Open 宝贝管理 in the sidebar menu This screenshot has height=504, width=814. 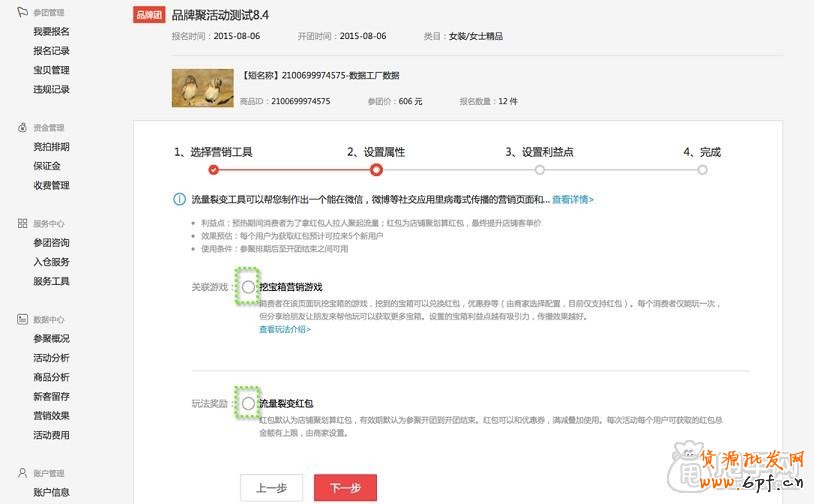coord(51,70)
